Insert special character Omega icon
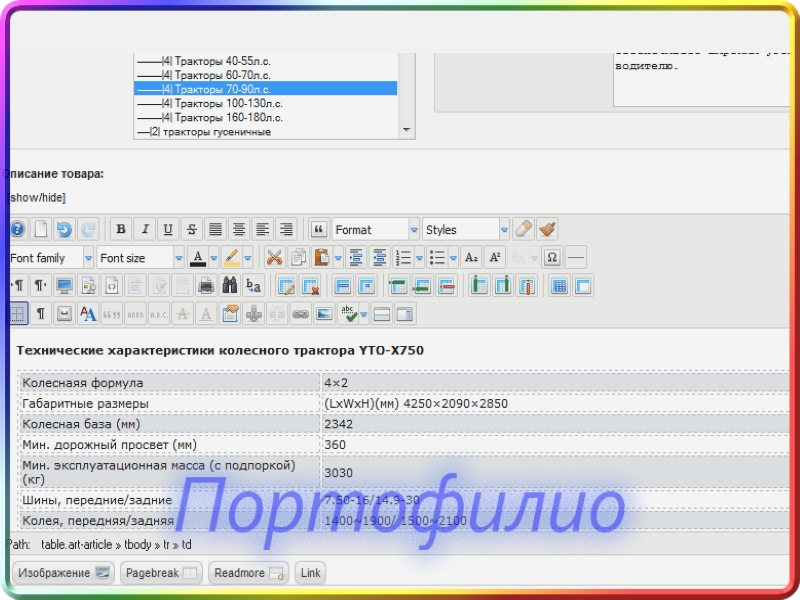Image resolution: width=800 pixels, height=600 pixels. [x=552, y=258]
